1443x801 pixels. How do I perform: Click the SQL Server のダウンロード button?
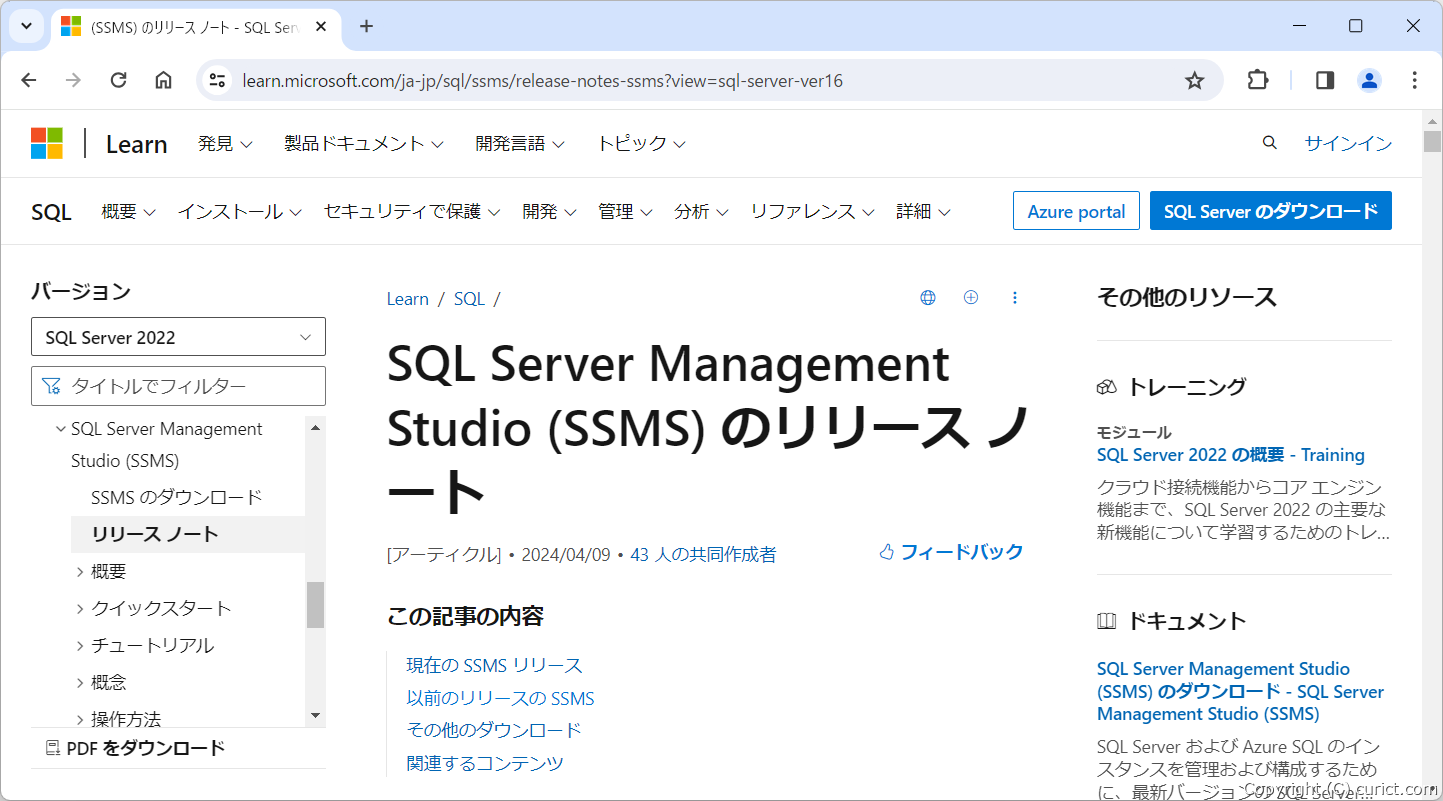tap(1270, 211)
